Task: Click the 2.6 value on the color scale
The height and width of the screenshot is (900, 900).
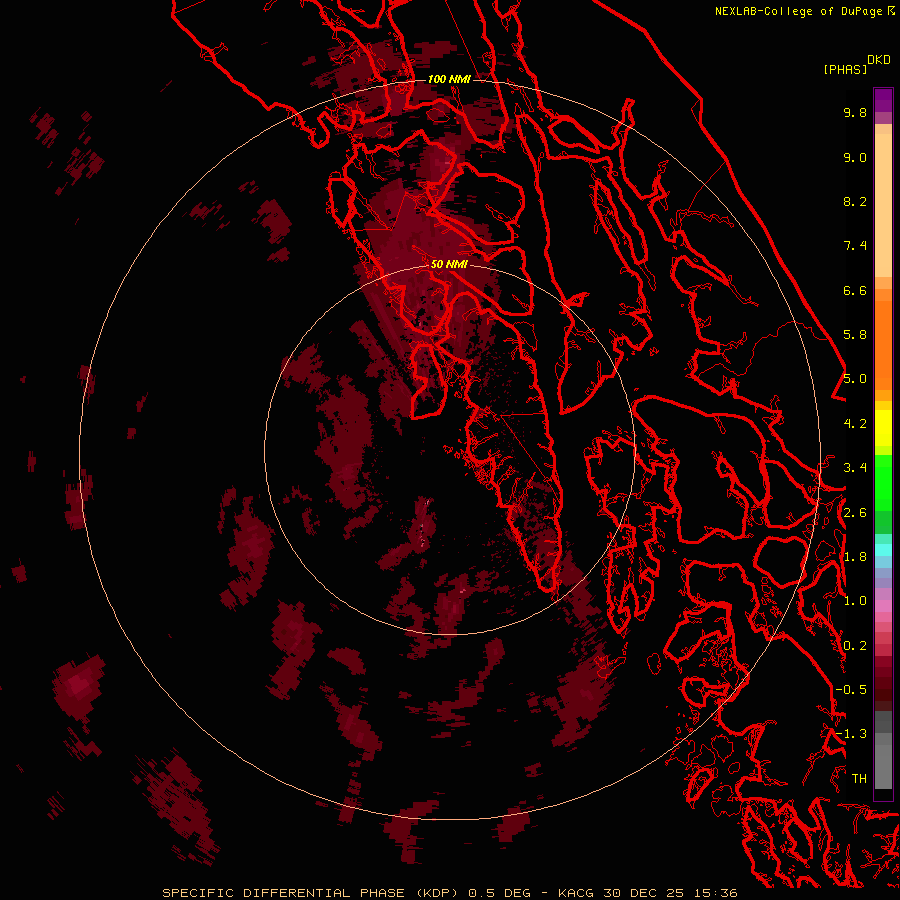Action: point(855,513)
